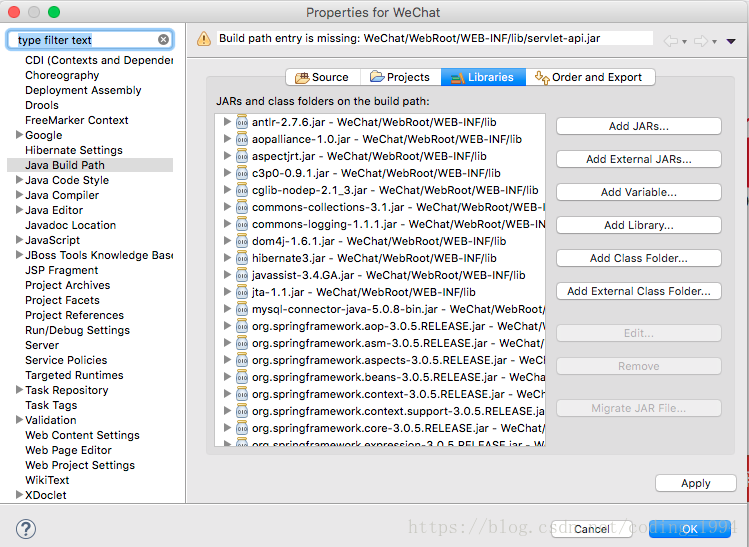Expand the XDoclet node
This screenshot has height=547, width=749.
click(x=19, y=494)
